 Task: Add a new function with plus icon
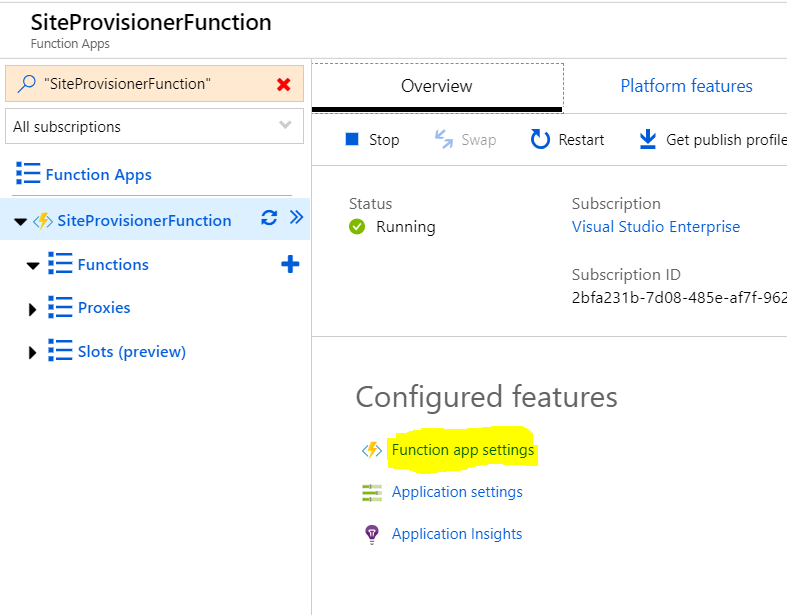[290, 264]
